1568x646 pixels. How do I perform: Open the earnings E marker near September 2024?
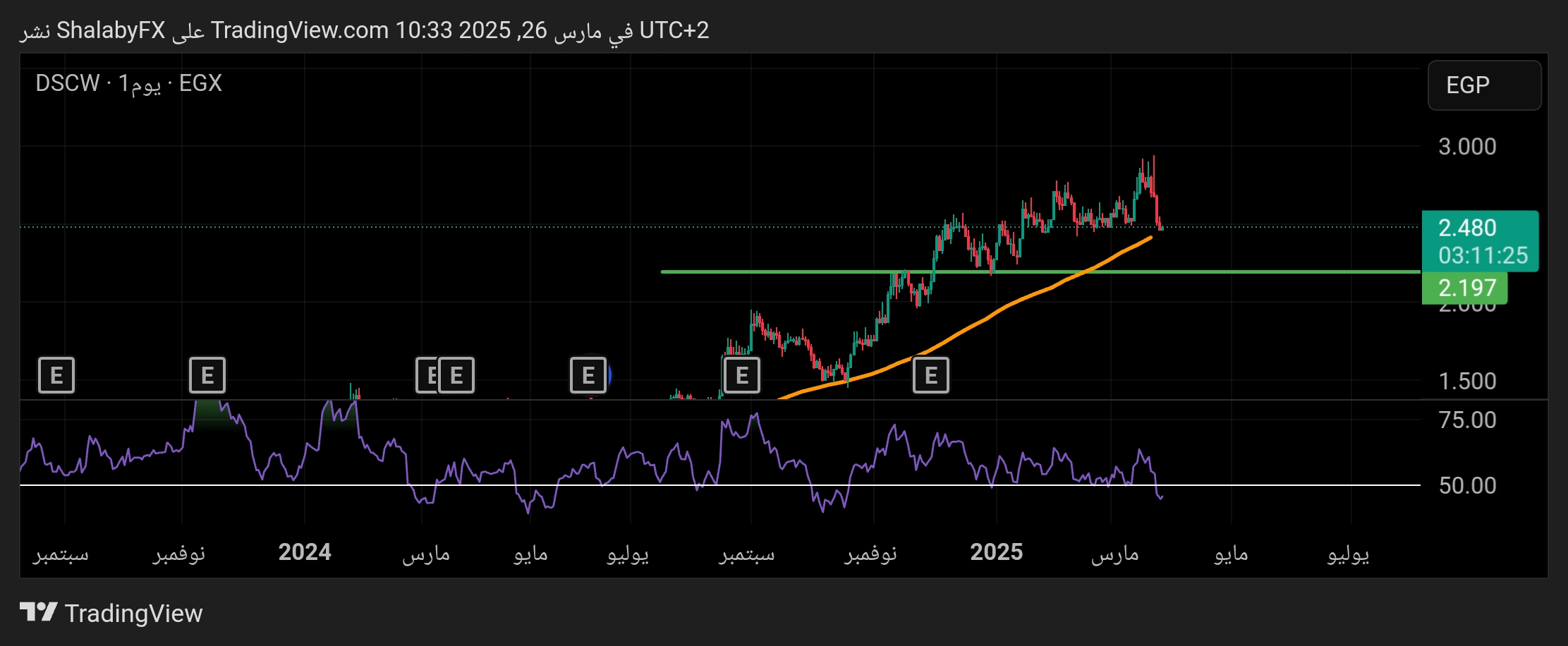point(741,375)
